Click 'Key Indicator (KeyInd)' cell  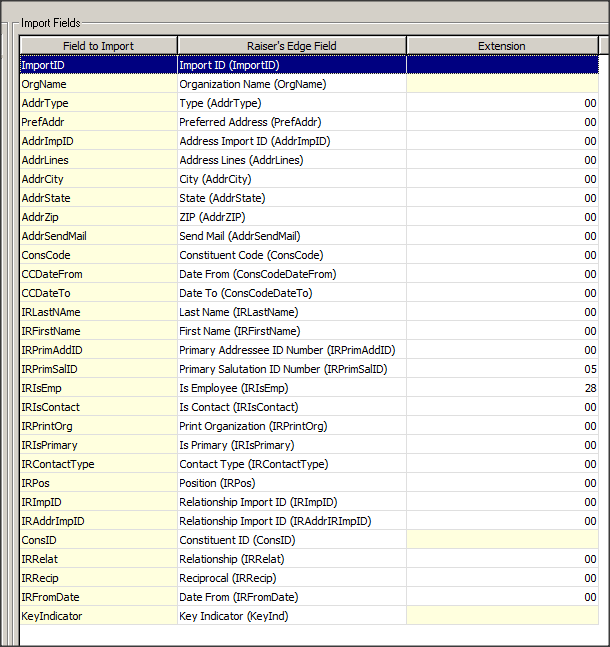tap(292, 616)
